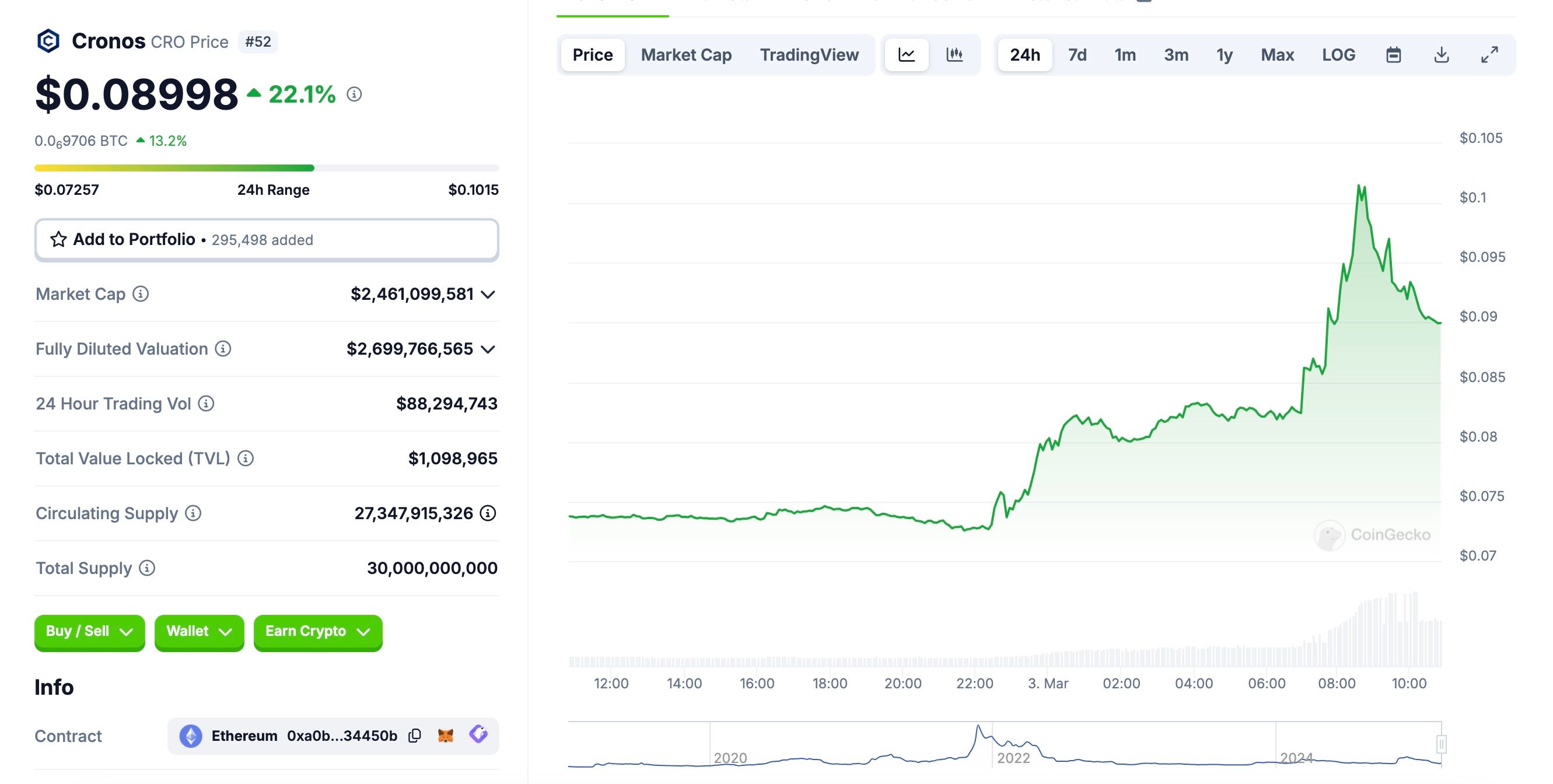Expand the Market Cap value chevron
1553x784 pixels.
point(488,295)
